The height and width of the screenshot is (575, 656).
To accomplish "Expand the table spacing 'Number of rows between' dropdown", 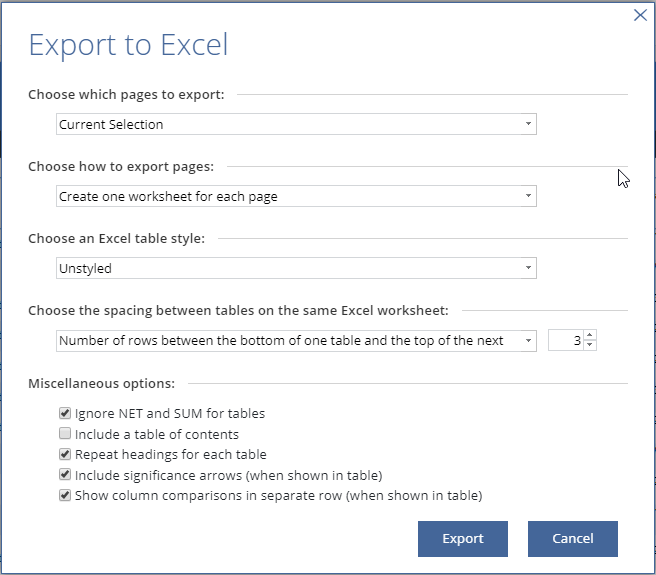I will click(x=296, y=340).
